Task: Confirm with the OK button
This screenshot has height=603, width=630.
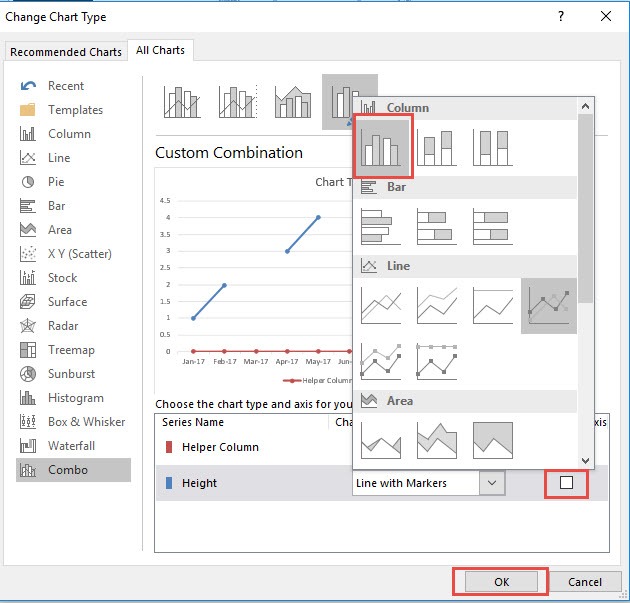Action: 501,582
